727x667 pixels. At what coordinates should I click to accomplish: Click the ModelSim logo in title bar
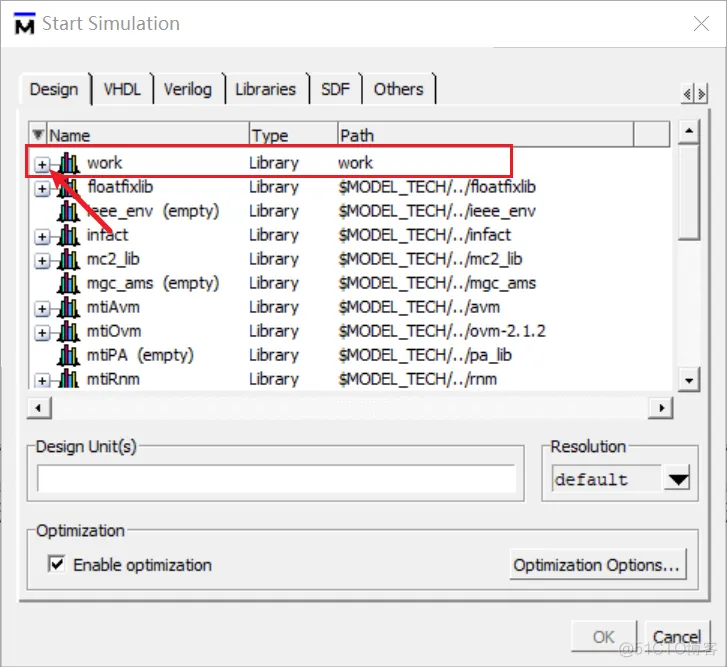click(x=25, y=24)
